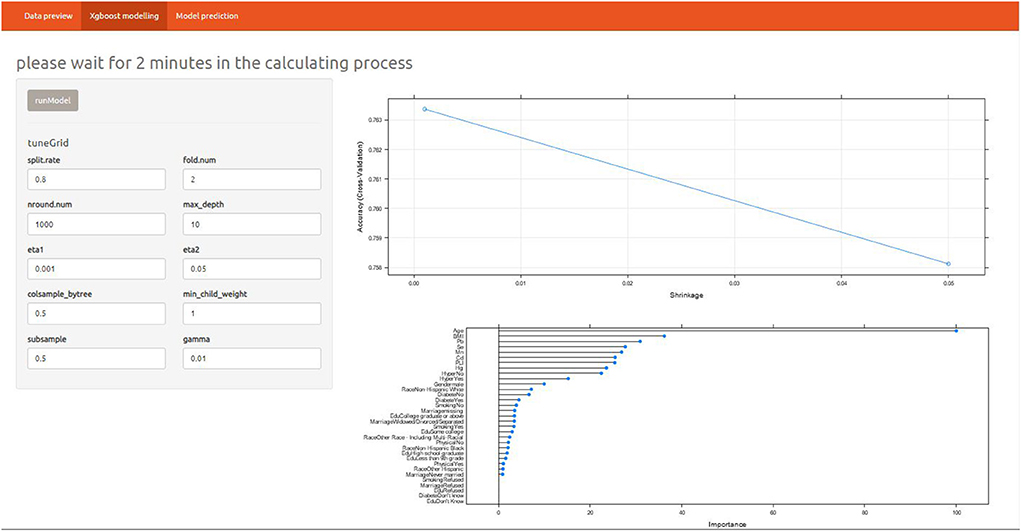Open the Data preview tab
1021x531 pixels.
point(48,16)
